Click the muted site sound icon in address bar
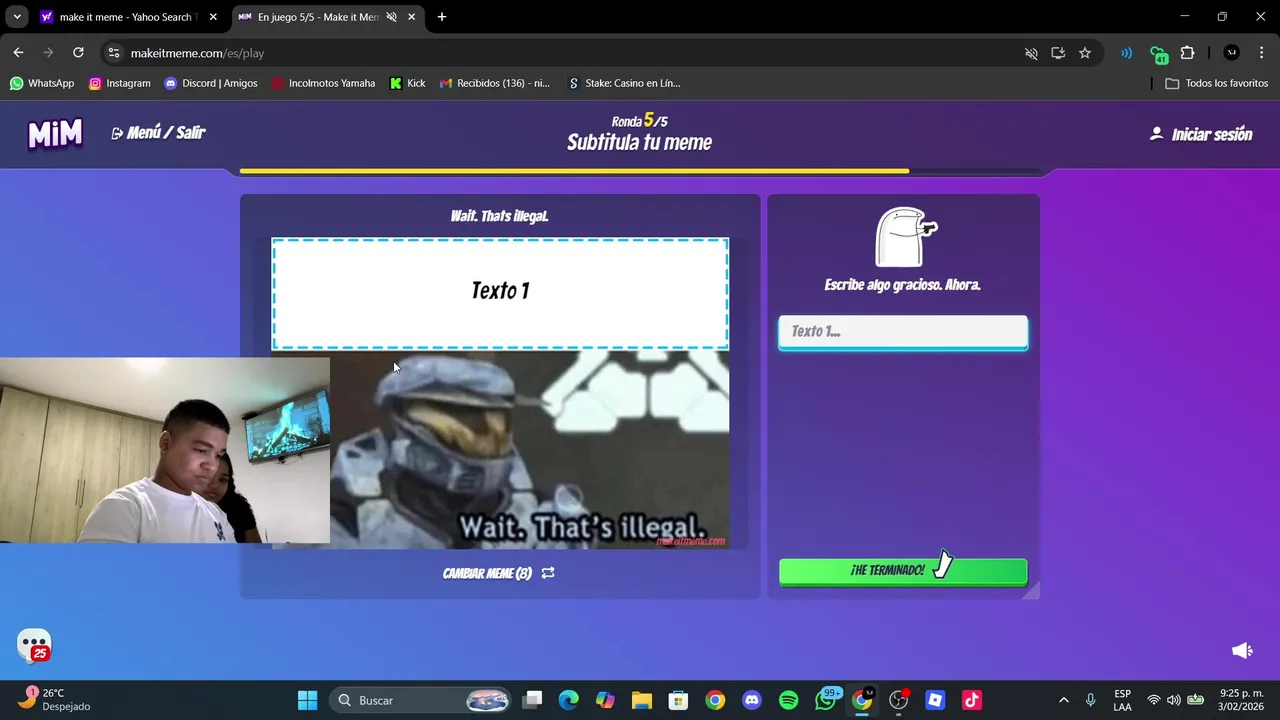Screen dimensions: 1280x720 click(x=1031, y=53)
